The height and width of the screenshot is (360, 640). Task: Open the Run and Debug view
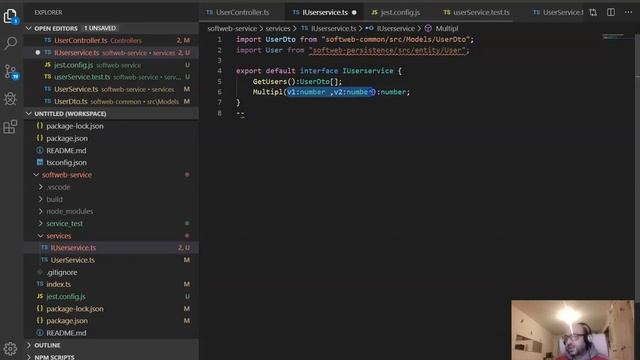10,99
